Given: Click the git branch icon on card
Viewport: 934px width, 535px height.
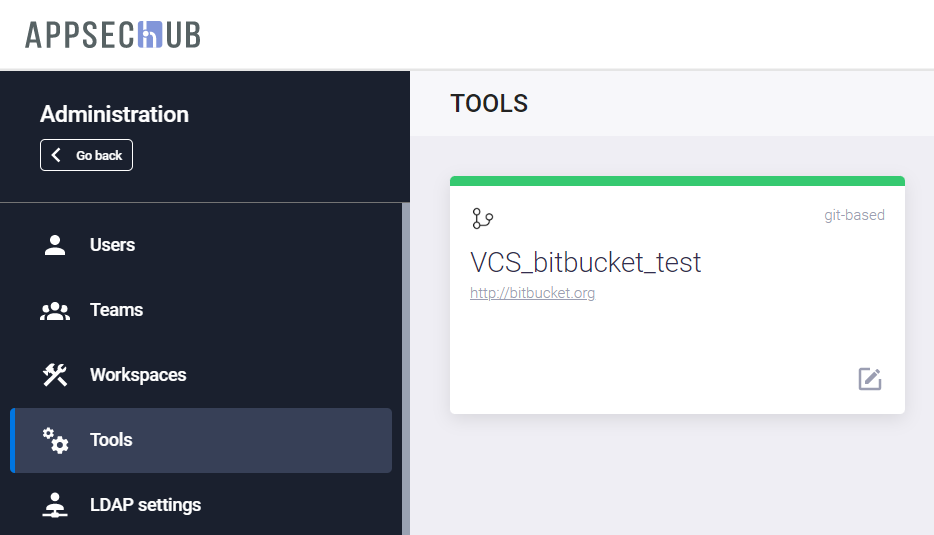Looking at the screenshot, I should pos(482,218).
